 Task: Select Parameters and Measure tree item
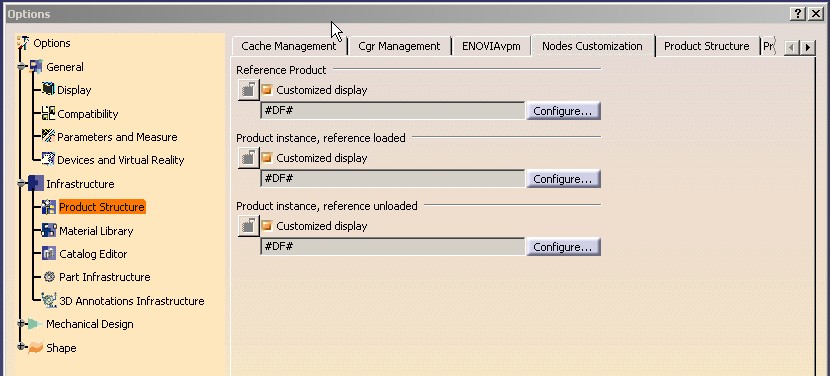[117, 137]
